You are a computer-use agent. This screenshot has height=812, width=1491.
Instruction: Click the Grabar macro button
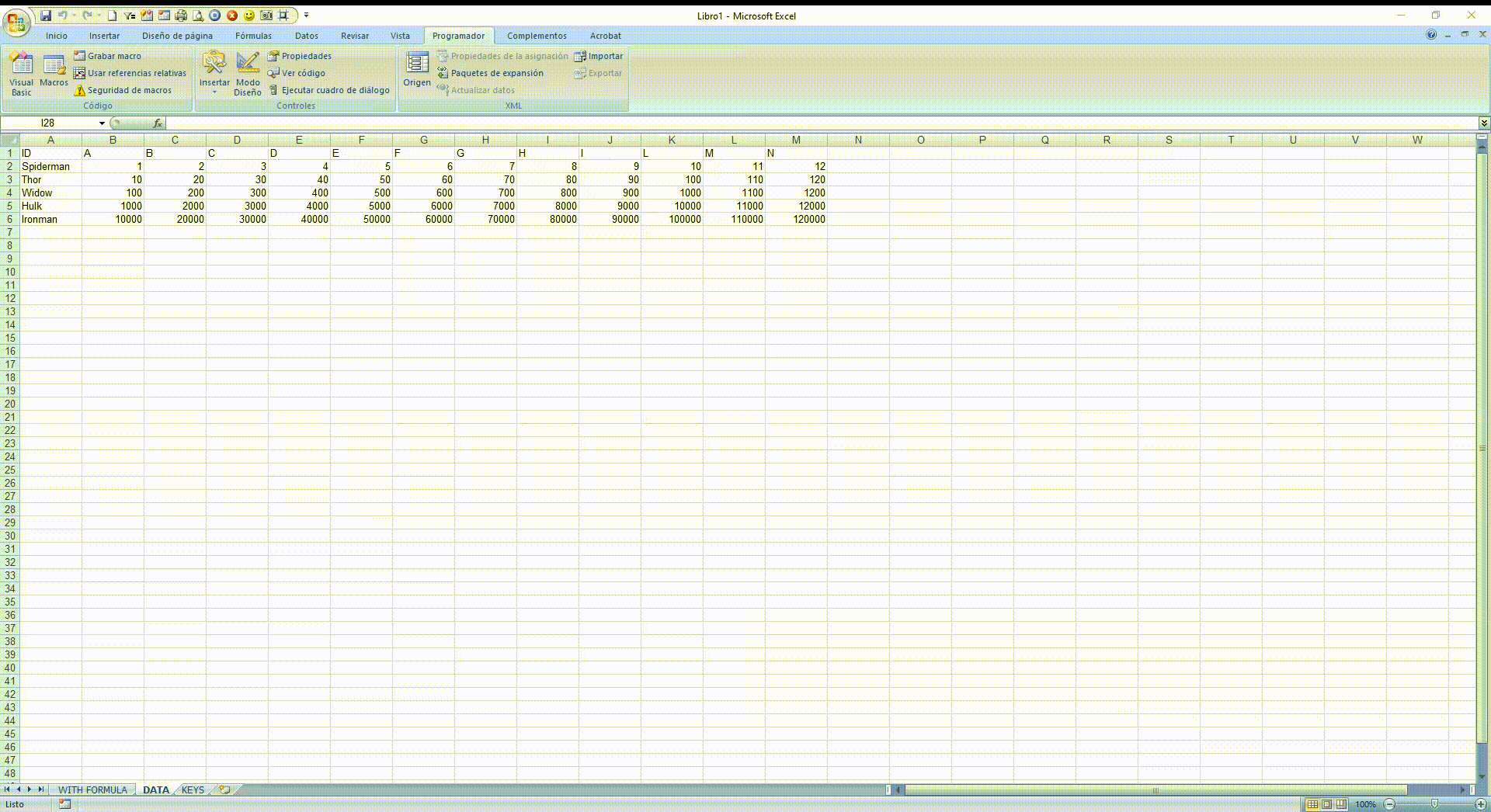click(108, 56)
